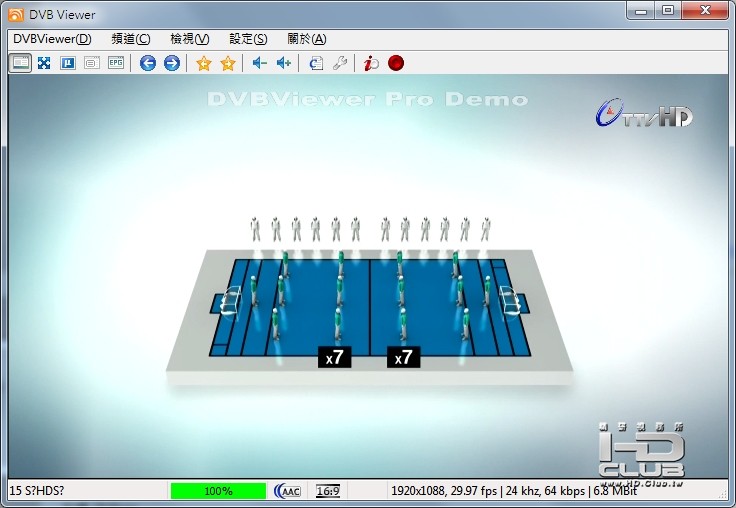Click the AAC audio format indicator

tap(287, 491)
